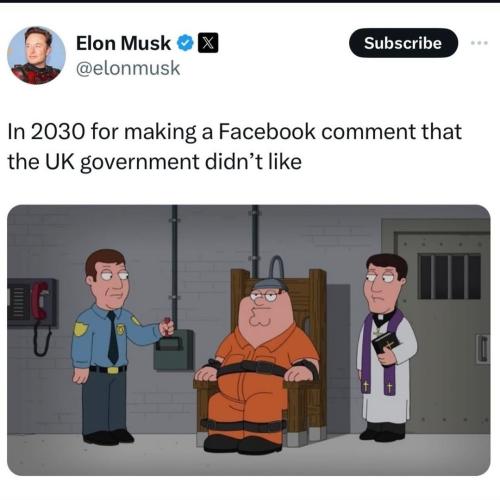Click the priest holding a black book

[387, 347]
